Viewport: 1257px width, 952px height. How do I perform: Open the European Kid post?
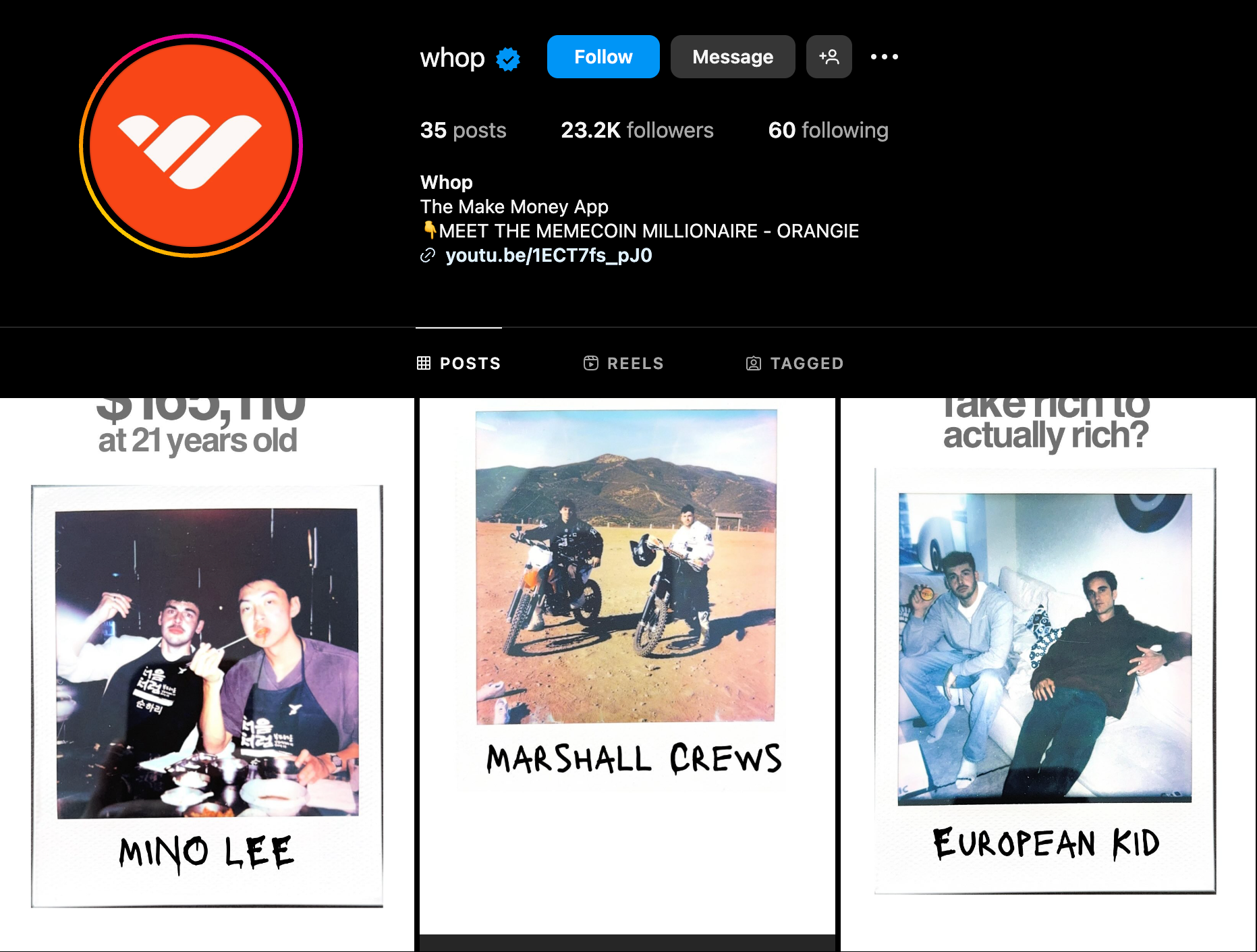pyautogui.click(x=1049, y=675)
